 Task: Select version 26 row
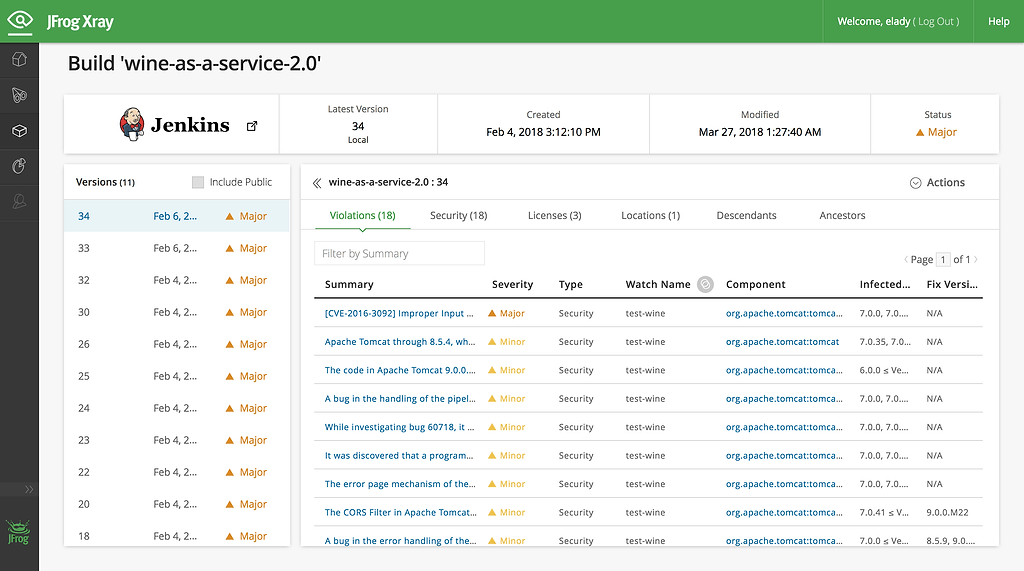pyautogui.click(x=176, y=344)
